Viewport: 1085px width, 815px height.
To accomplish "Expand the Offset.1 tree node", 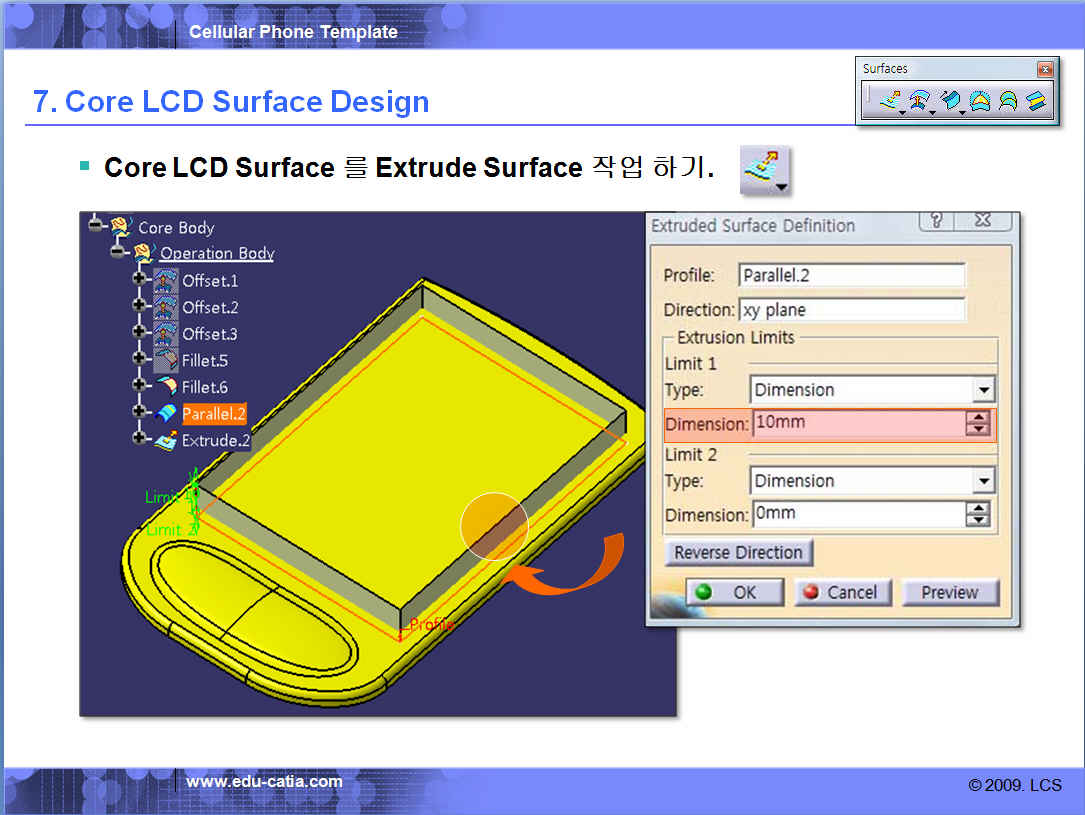I will click(x=140, y=281).
